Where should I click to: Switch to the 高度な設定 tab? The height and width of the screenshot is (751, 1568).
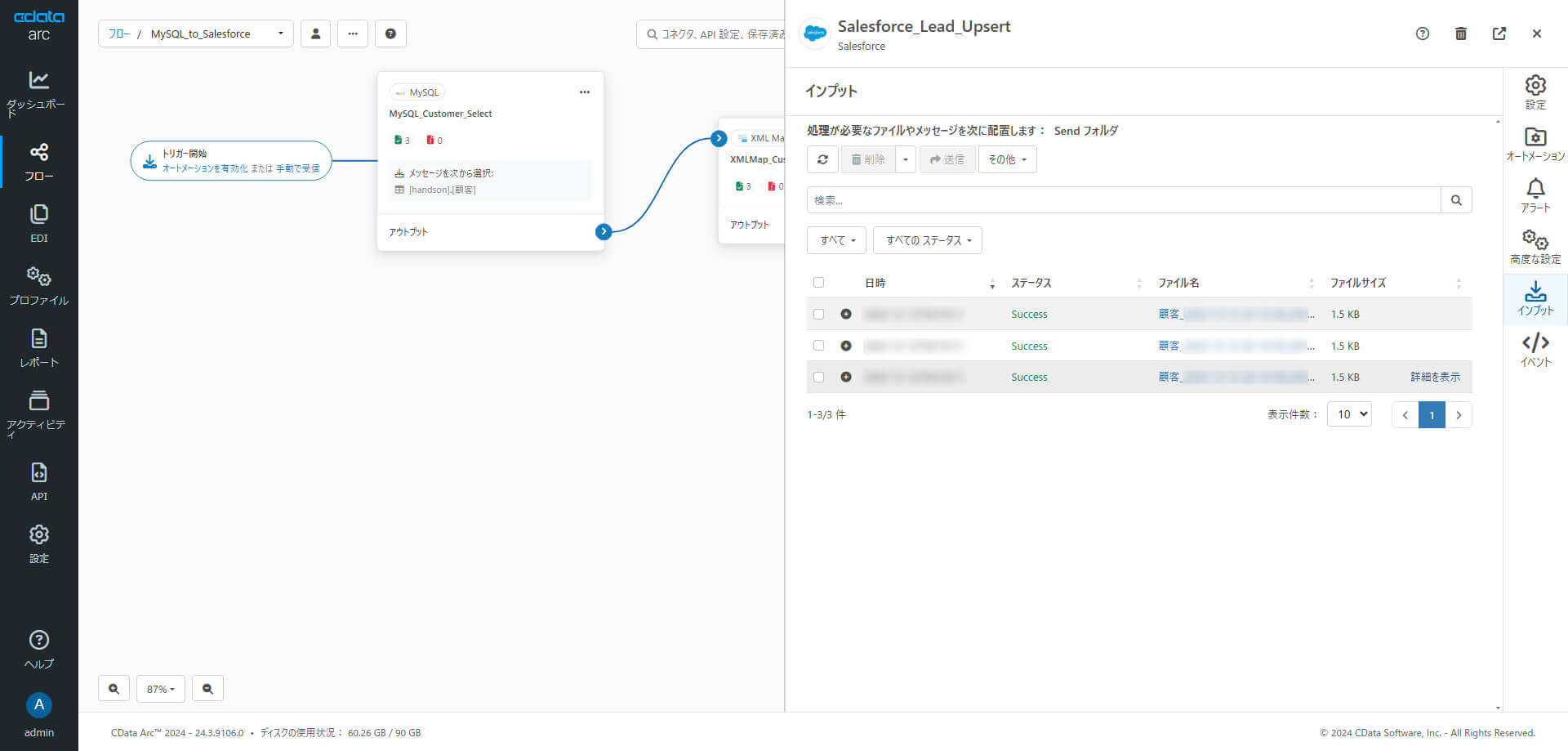1535,247
